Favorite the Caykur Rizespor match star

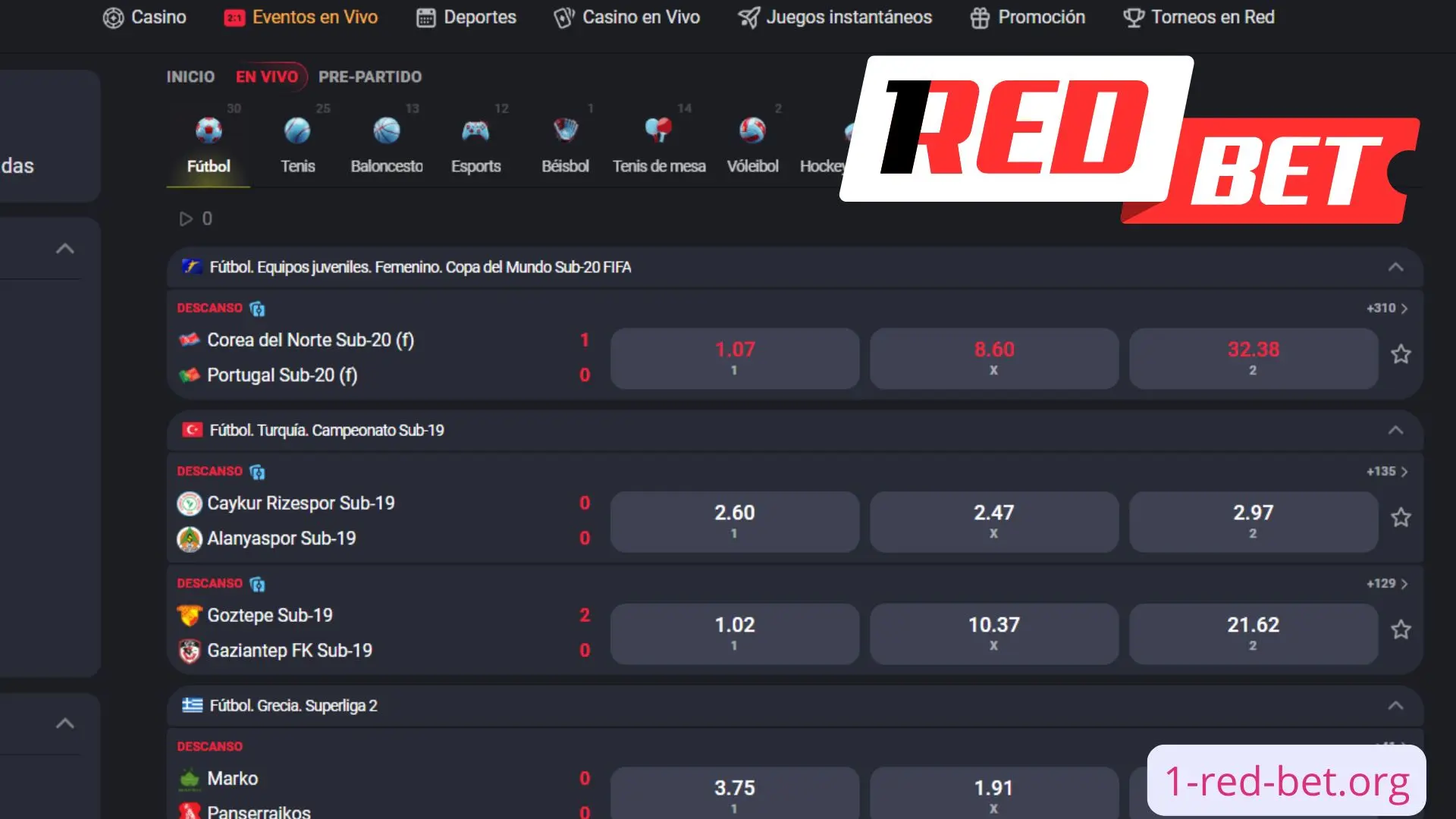1401,517
